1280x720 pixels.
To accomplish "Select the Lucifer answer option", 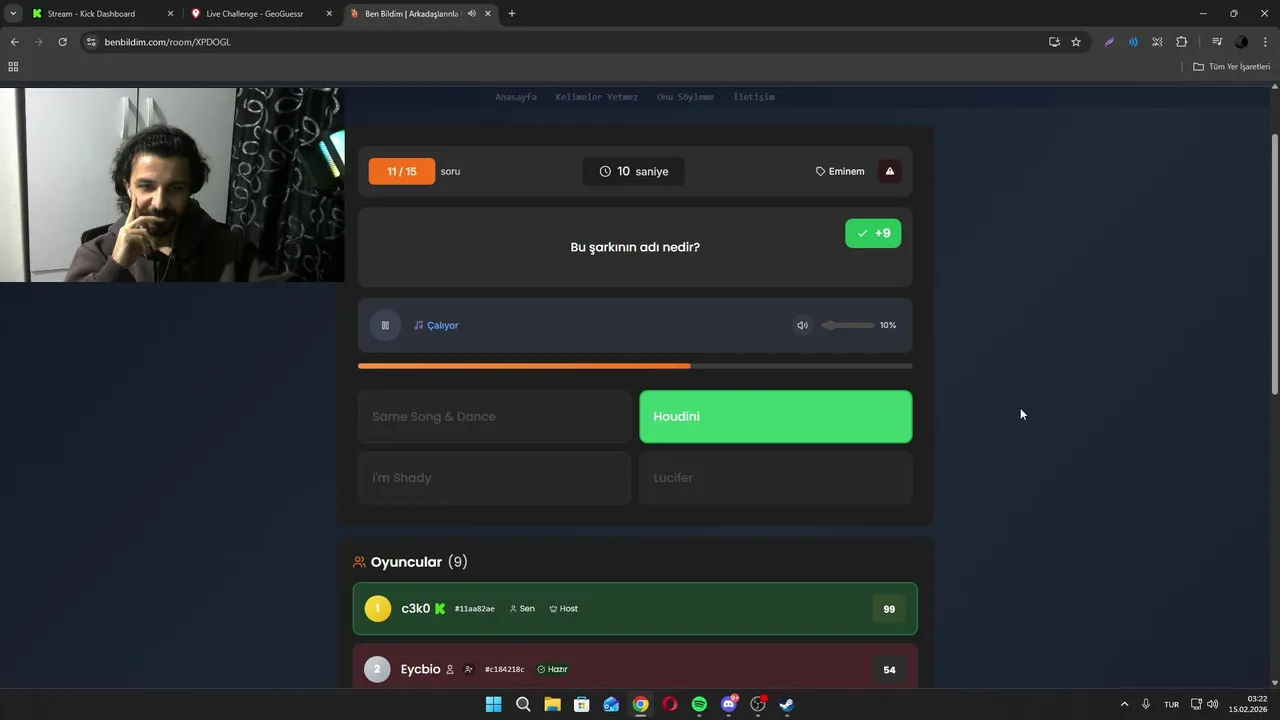I will pos(776,478).
